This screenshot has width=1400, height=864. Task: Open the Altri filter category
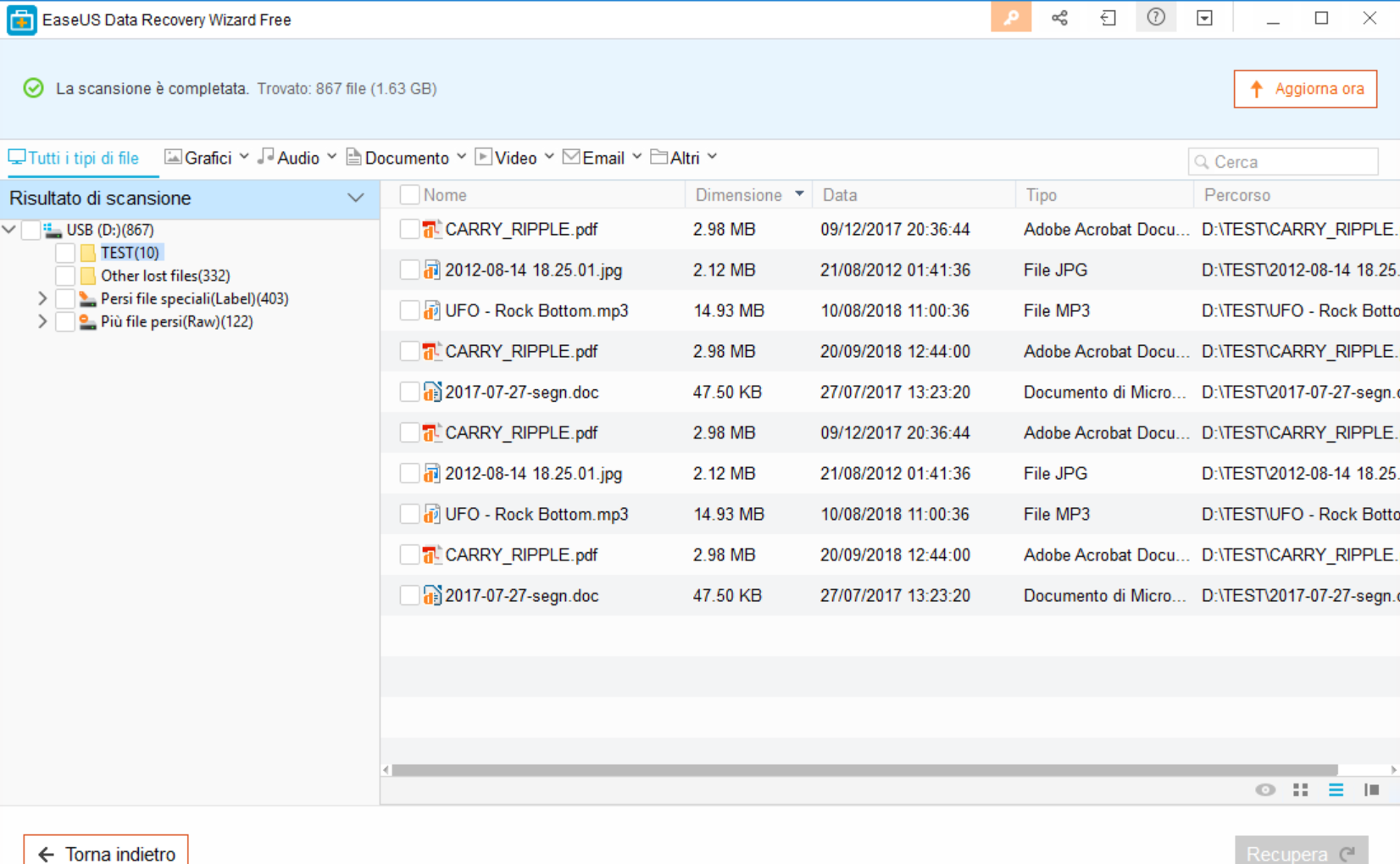(x=684, y=158)
